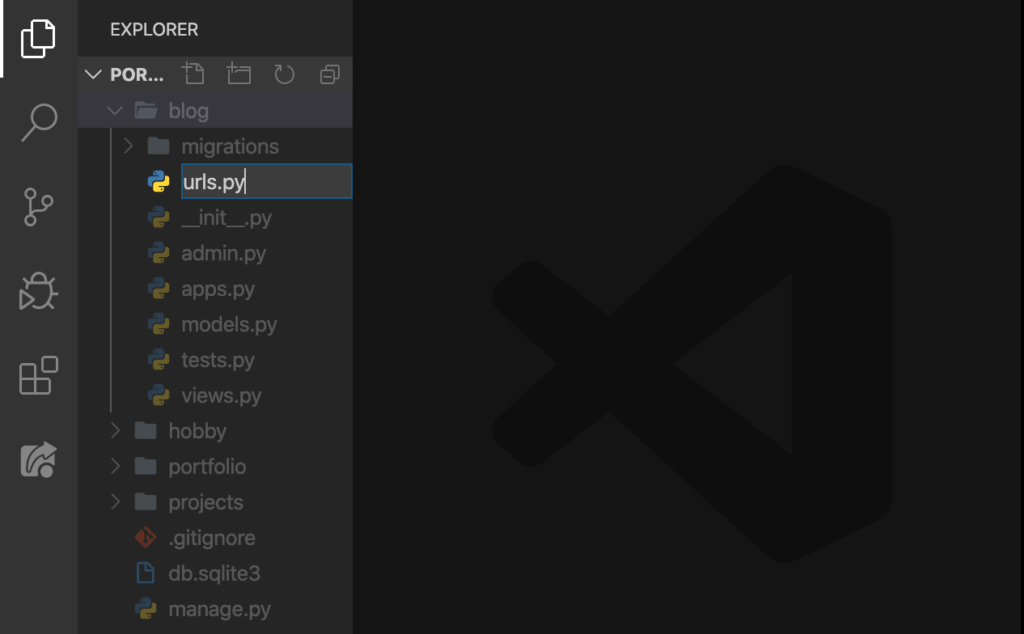Click the folder icon beside hobby
This screenshot has width=1024, height=634.
click(x=146, y=431)
